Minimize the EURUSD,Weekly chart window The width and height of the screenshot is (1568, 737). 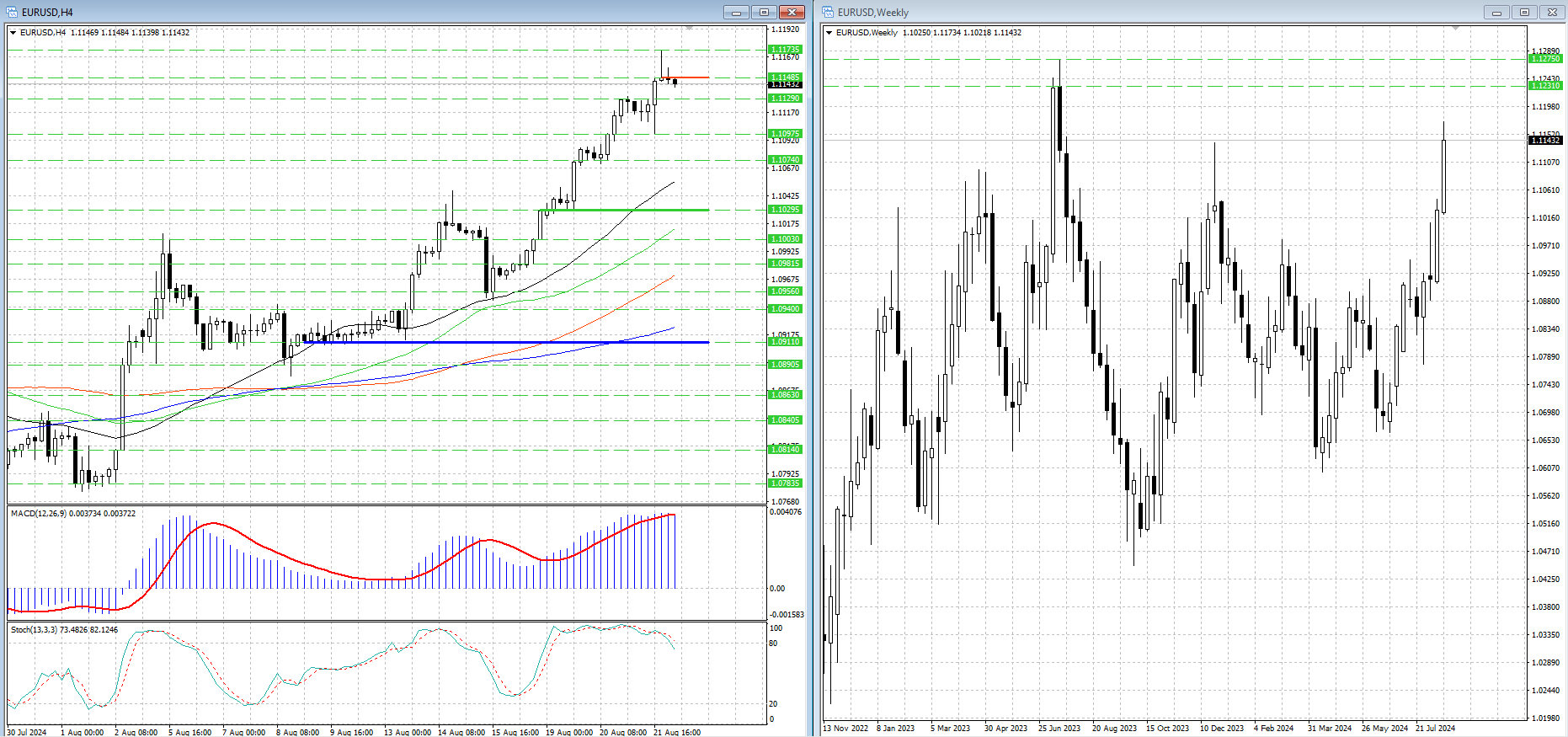tap(1496, 12)
